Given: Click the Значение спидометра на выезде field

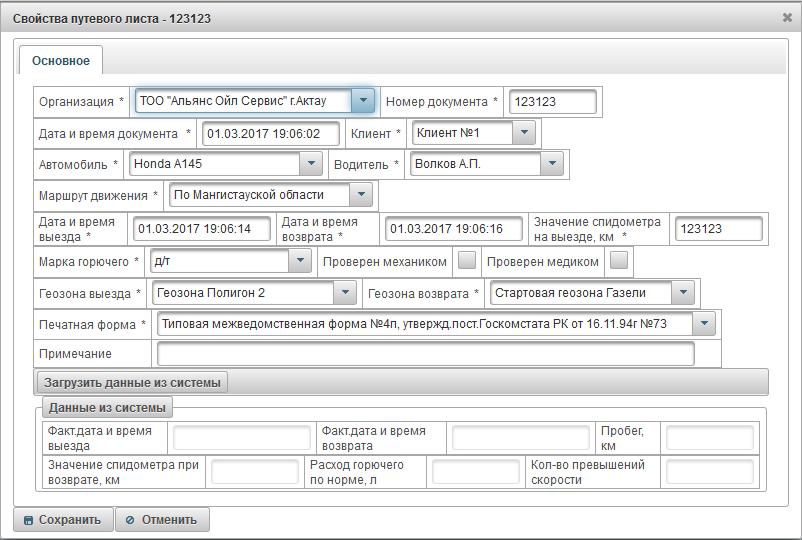Looking at the screenshot, I should click(718, 229).
